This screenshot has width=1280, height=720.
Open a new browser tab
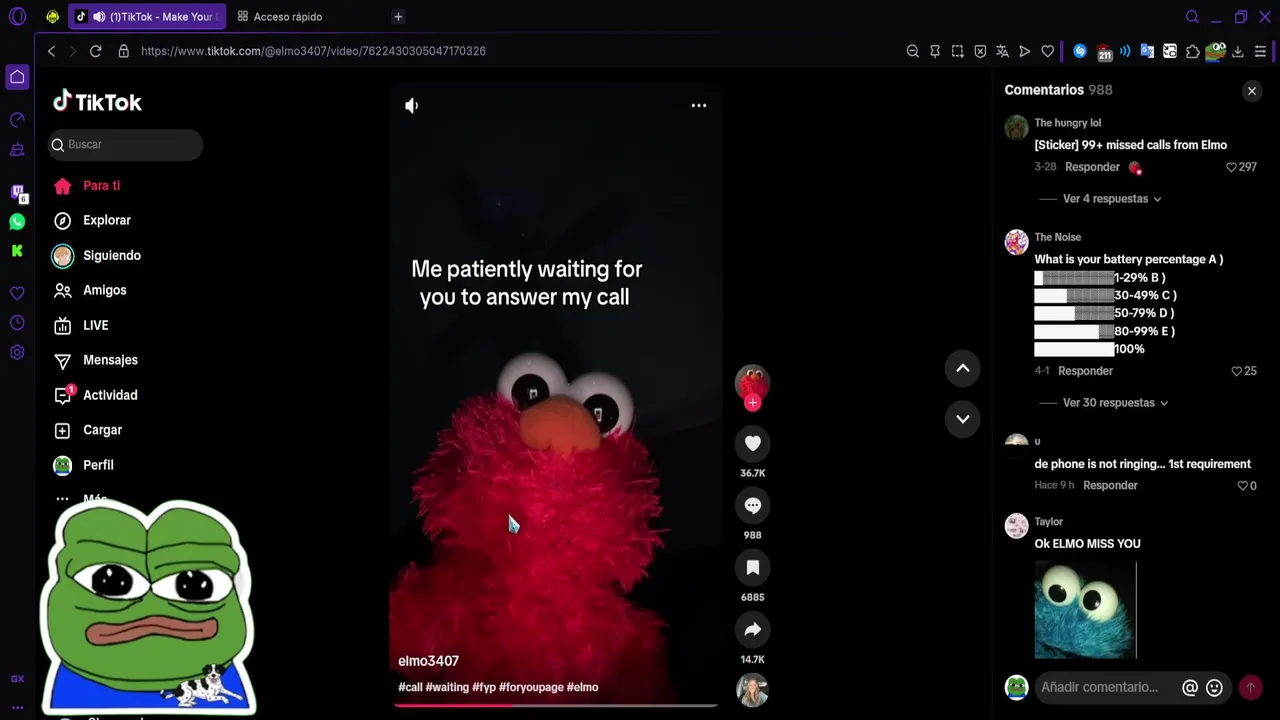point(398,17)
